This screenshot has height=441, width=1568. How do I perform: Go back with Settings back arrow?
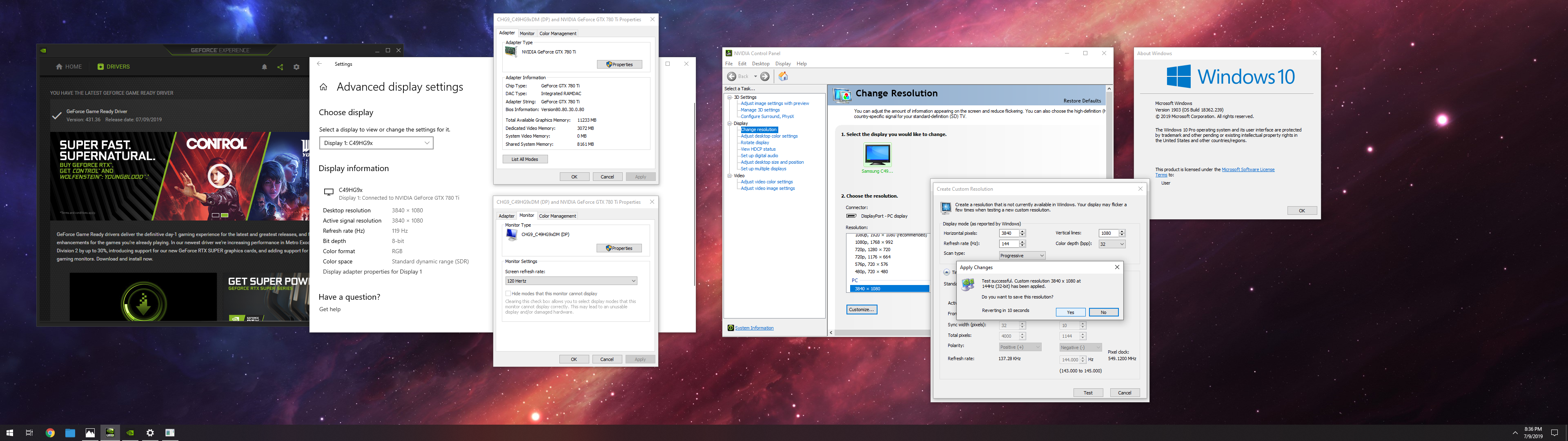320,64
